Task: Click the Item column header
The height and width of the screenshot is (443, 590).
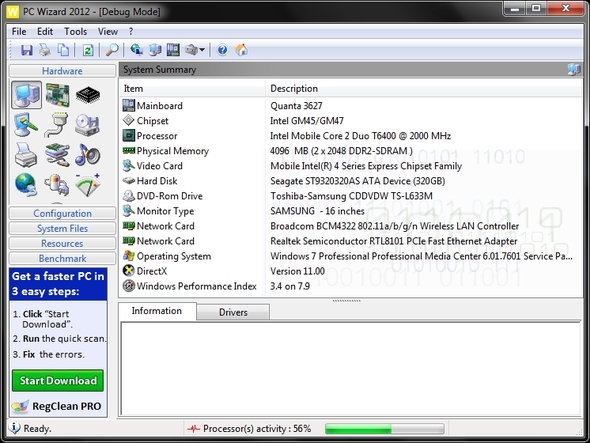Action: click(193, 89)
